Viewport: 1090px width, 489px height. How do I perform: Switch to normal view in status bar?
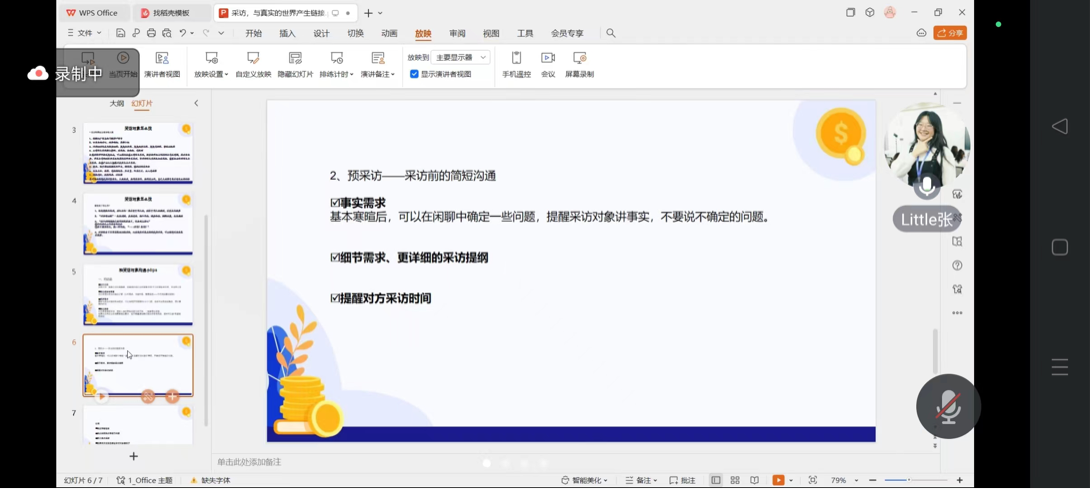[x=716, y=480]
